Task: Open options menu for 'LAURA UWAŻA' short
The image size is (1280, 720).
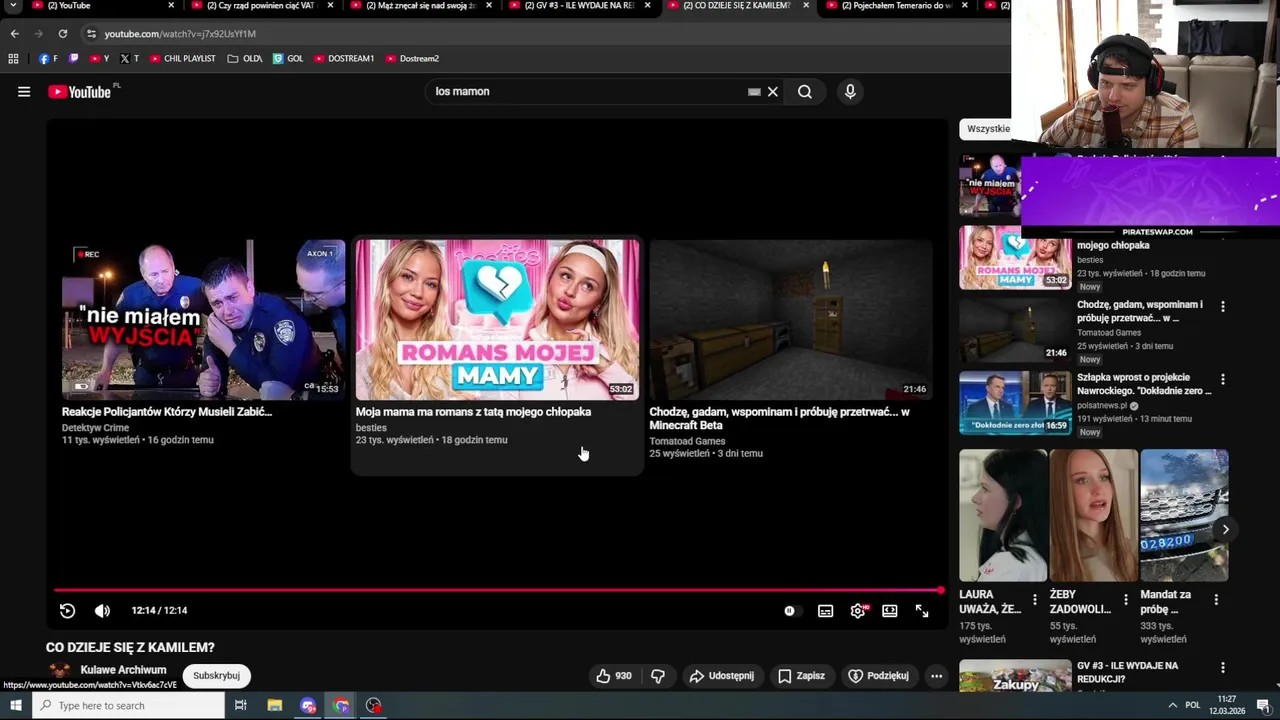Action: point(1035,600)
